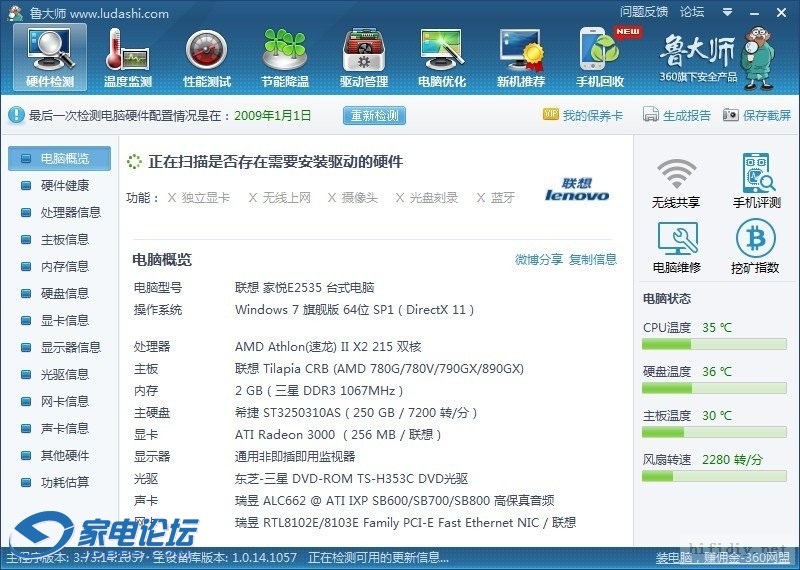Click 摄像头 feature indicator
The image size is (800, 570).
[x=353, y=198]
